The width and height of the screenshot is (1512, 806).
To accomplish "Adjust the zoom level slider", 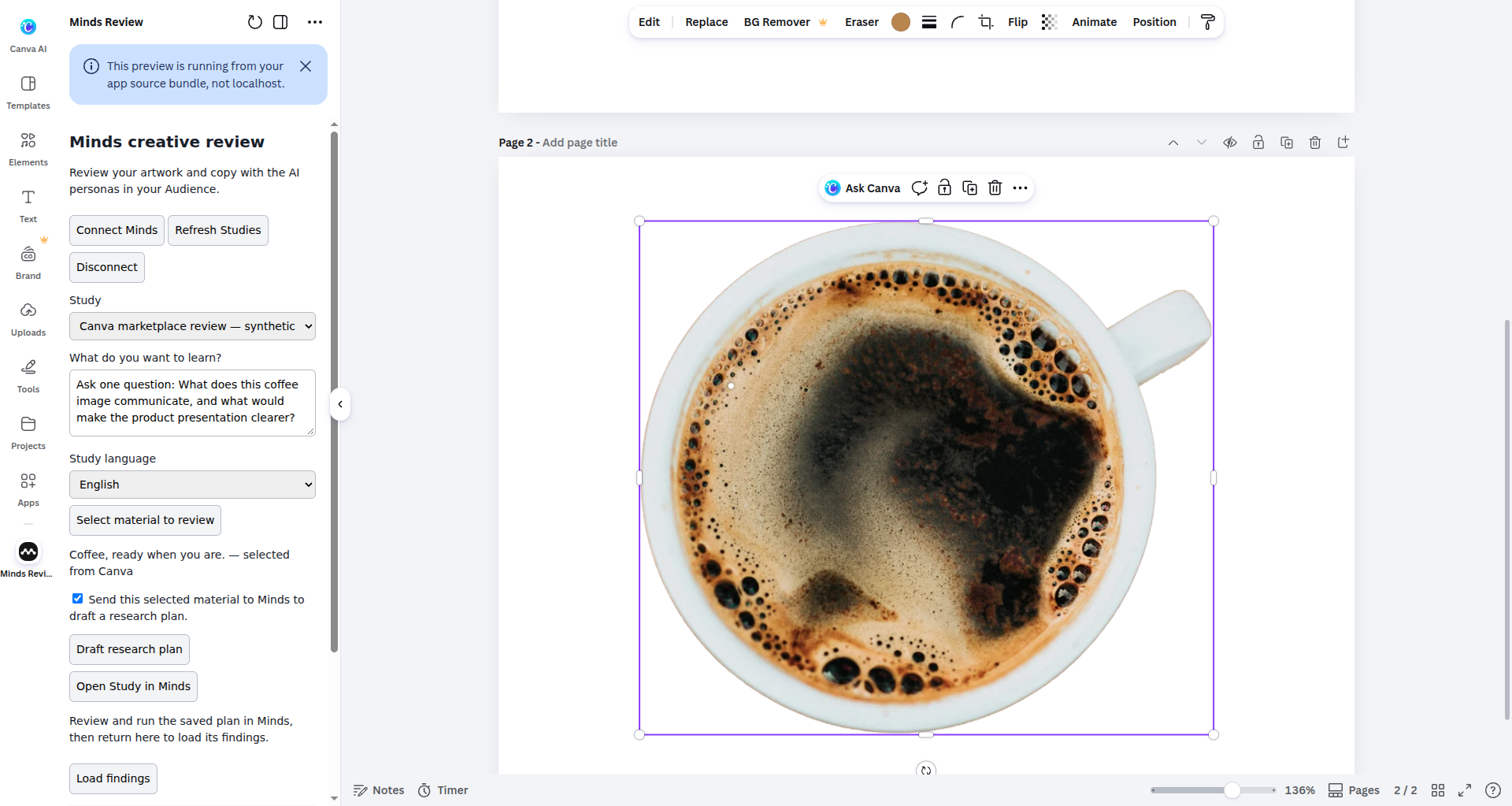I will click(x=1232, y=790).
